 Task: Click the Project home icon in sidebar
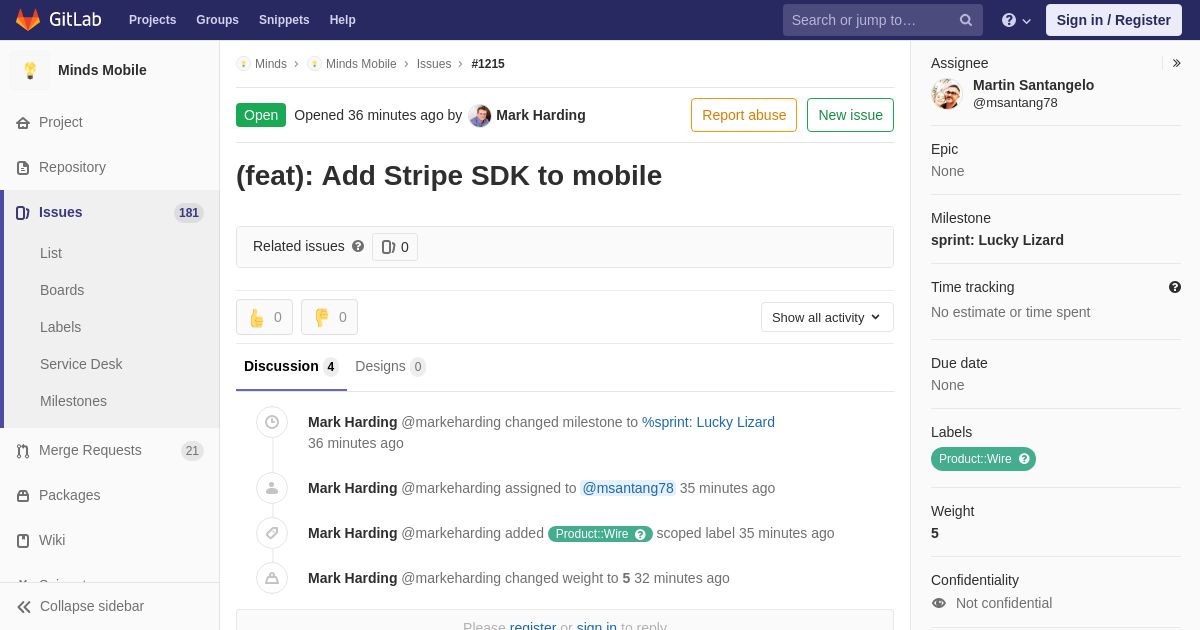point(23,123)
